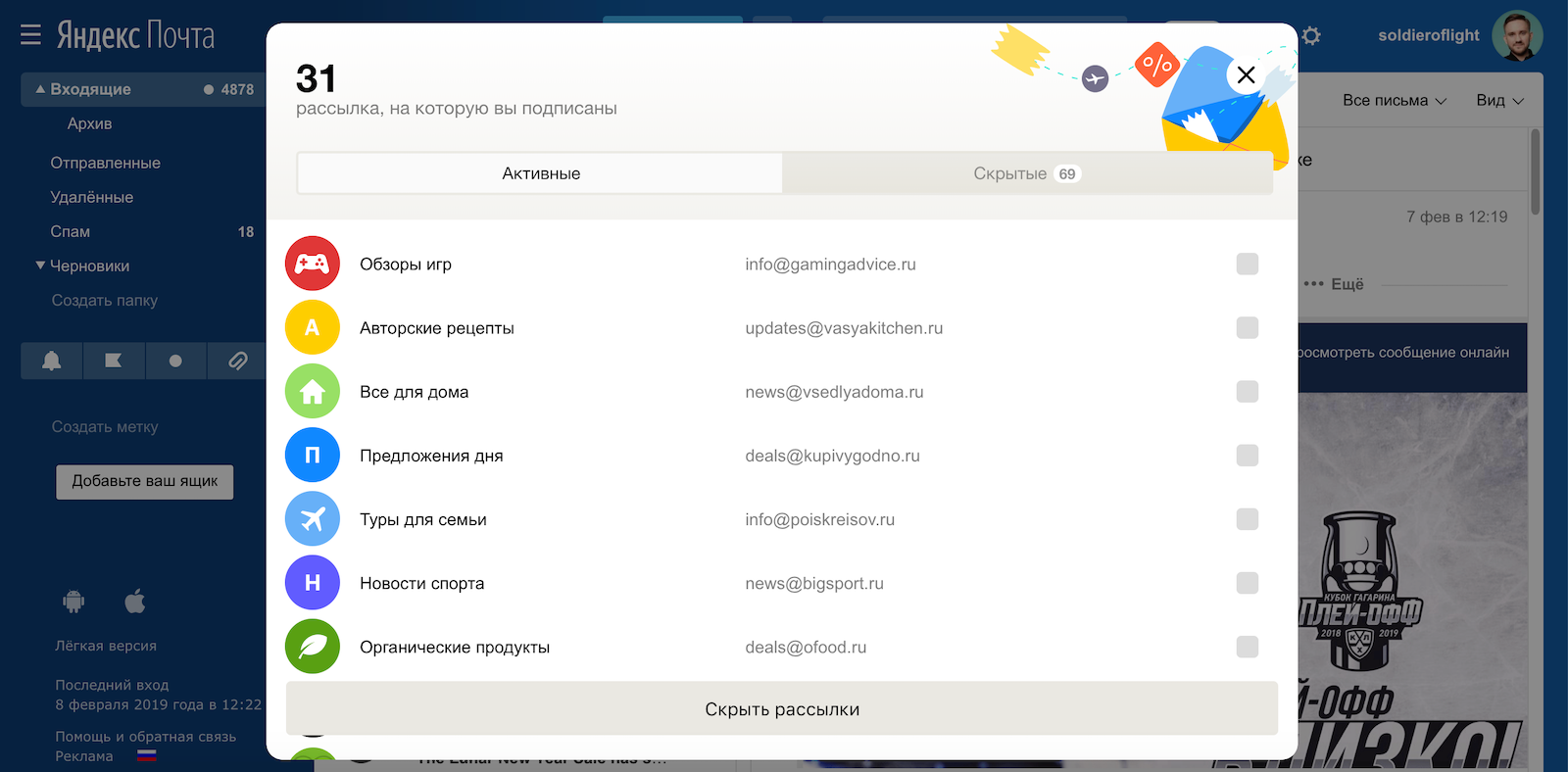Filter by unread dot icon
This screenshot has height=772, width=1568.
point(175,361)
